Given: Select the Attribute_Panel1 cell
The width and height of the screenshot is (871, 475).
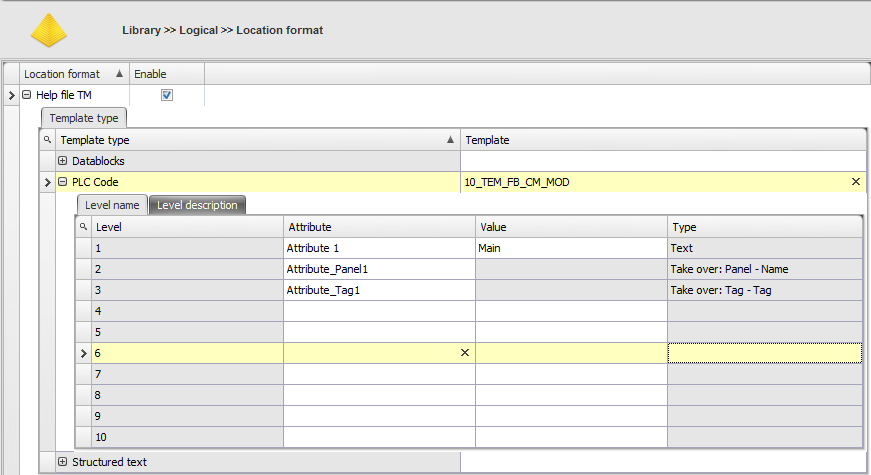Looking at the screenshot, I should coord(379,269).
